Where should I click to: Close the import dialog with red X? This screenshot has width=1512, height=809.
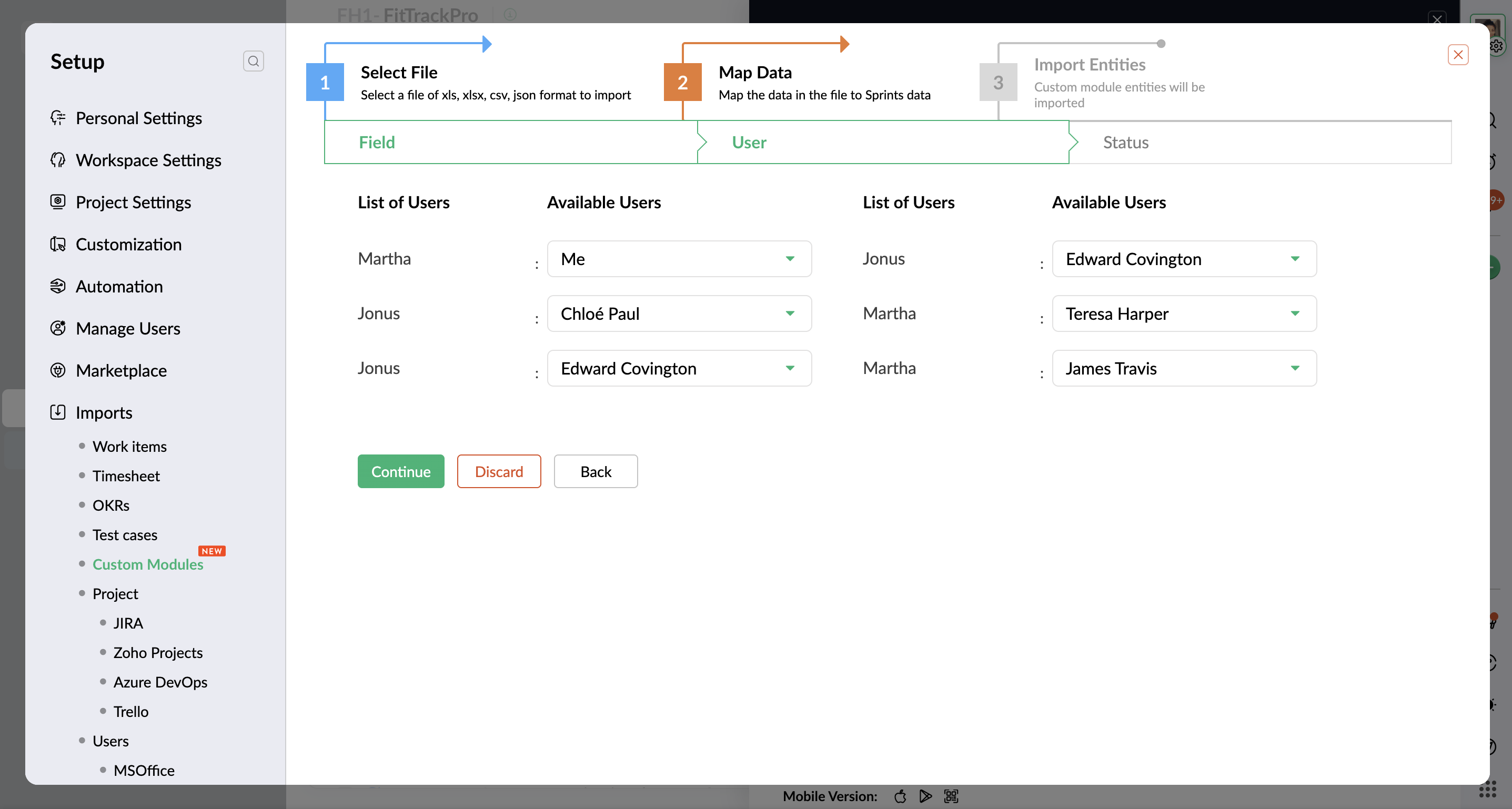[x=1457, y=55]
